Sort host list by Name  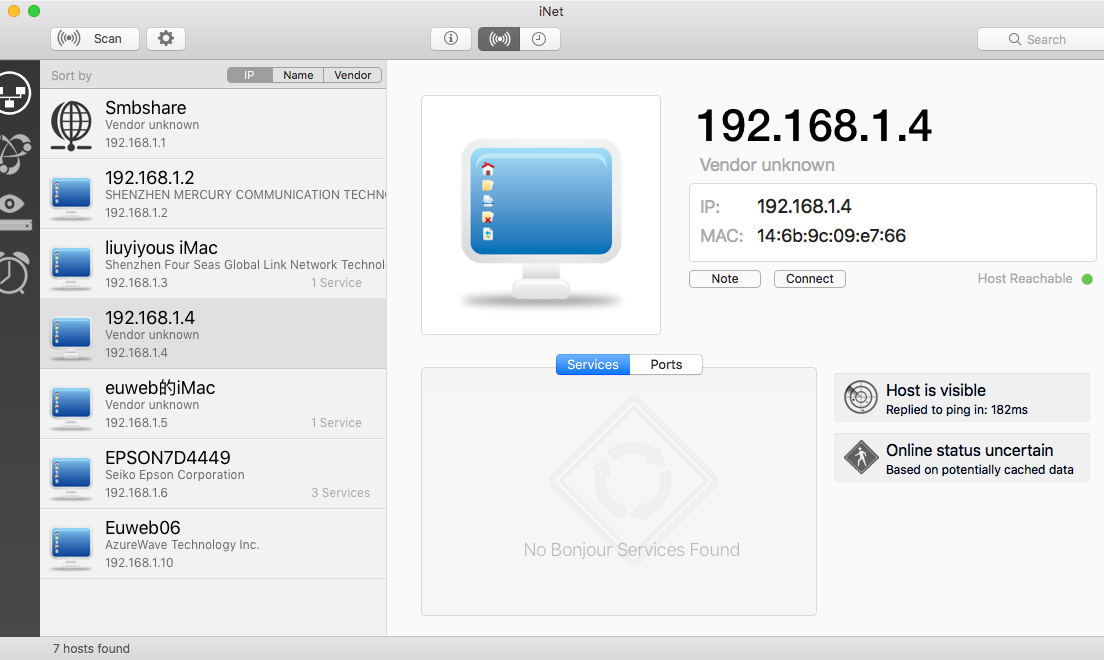(x=298, y=75)
